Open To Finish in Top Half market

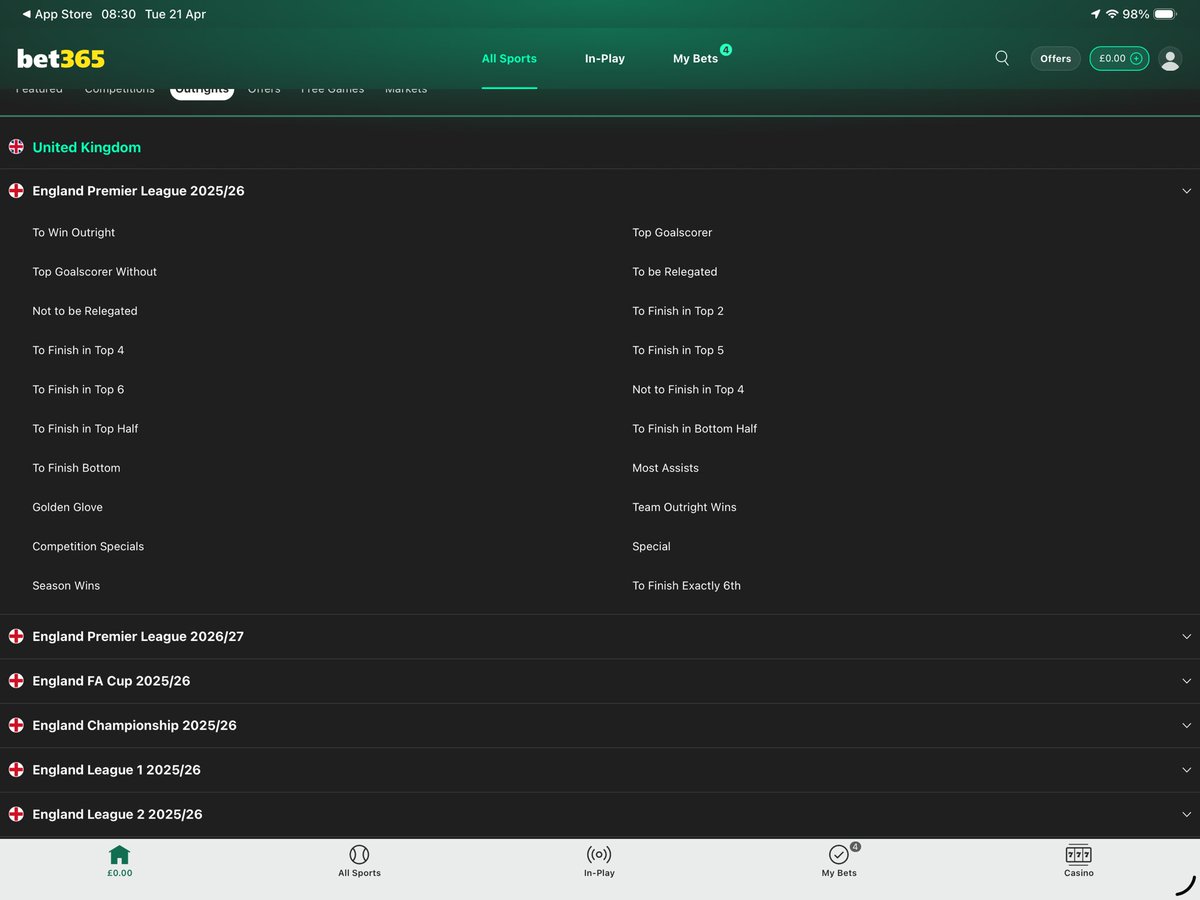(x=85, y=429)
